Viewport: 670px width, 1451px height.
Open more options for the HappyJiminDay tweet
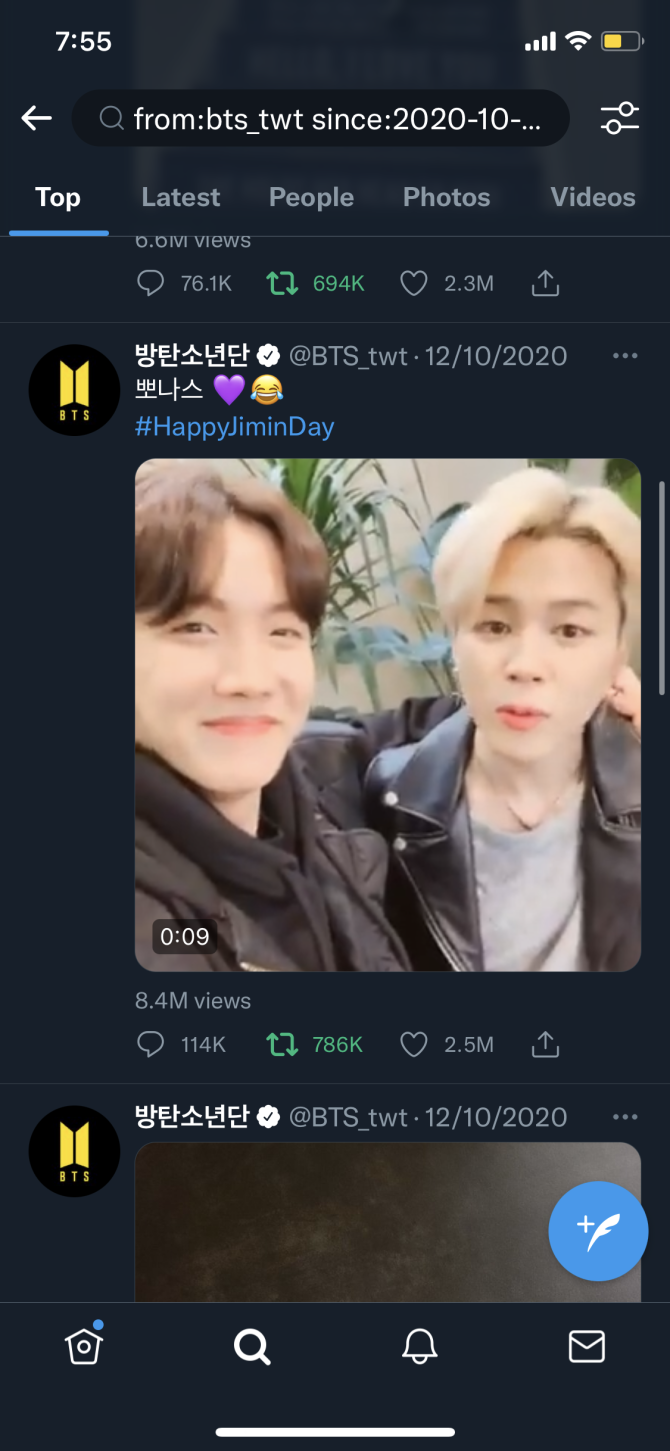pos(625,356)
